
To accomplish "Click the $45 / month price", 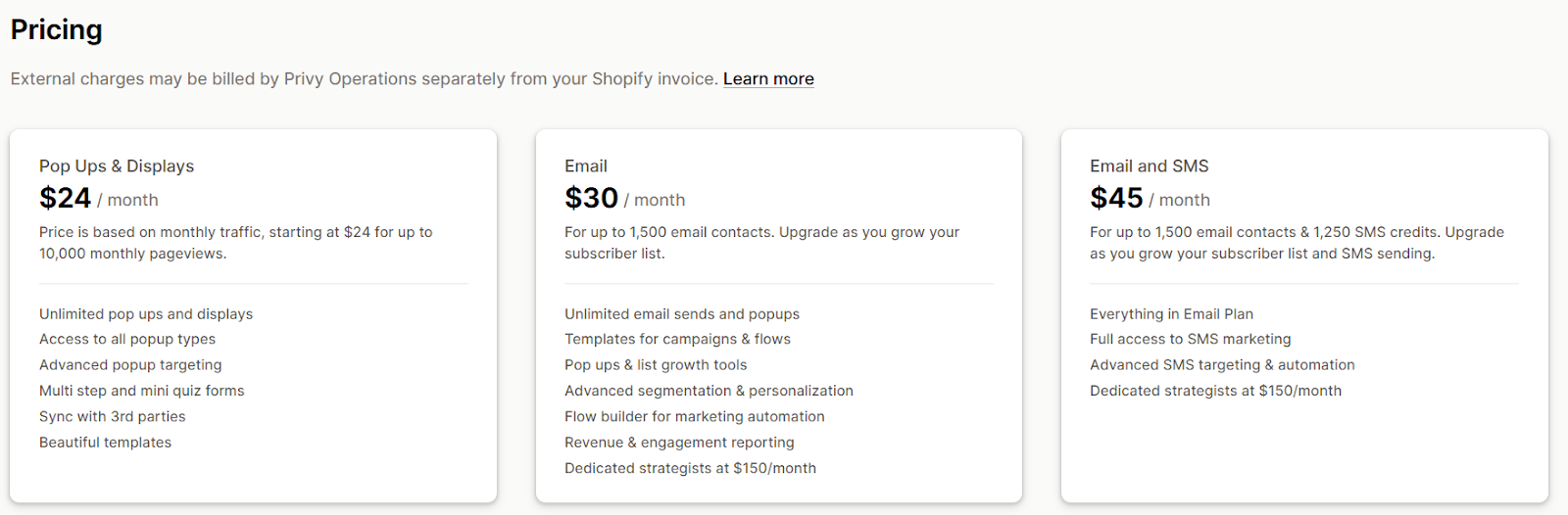I will (x=1151, y=199).
